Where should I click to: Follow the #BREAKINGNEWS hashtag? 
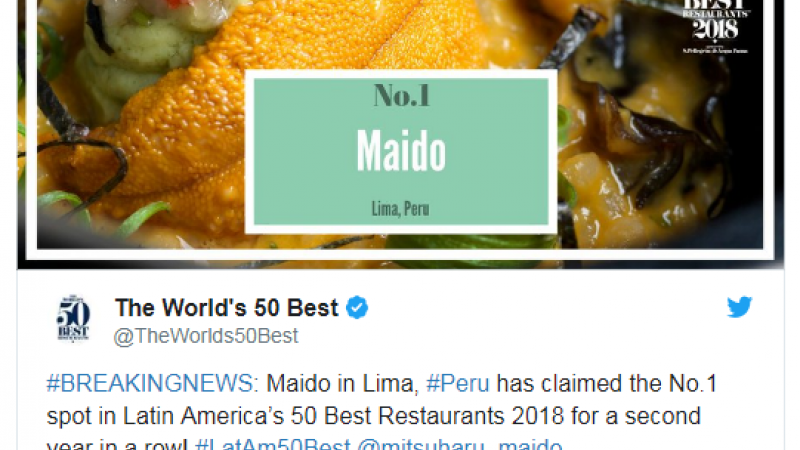pos(153,383)
